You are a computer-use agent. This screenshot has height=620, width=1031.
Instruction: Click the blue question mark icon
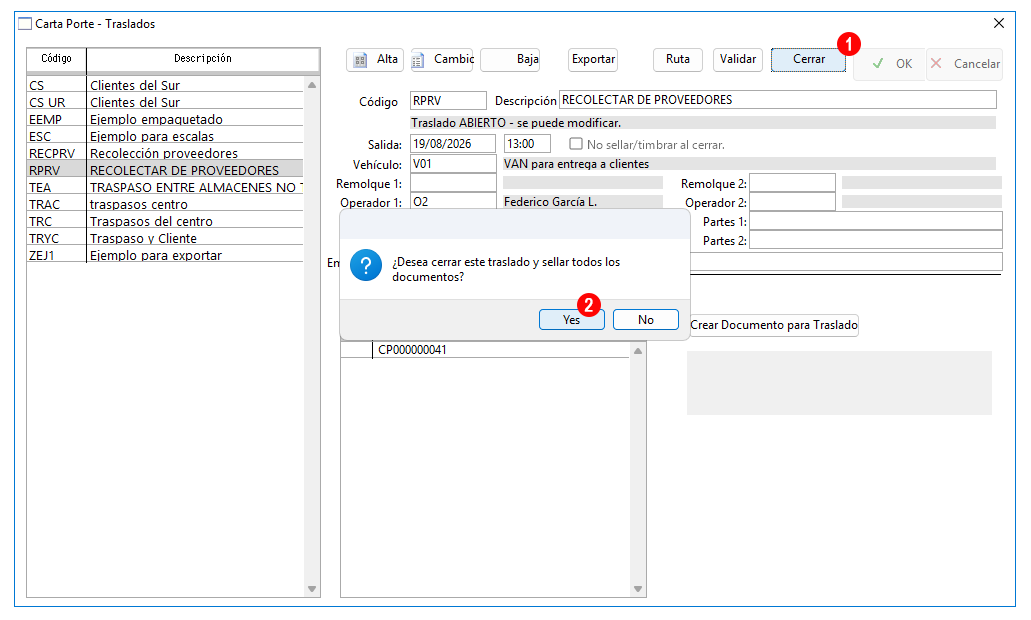coord(366,265)
